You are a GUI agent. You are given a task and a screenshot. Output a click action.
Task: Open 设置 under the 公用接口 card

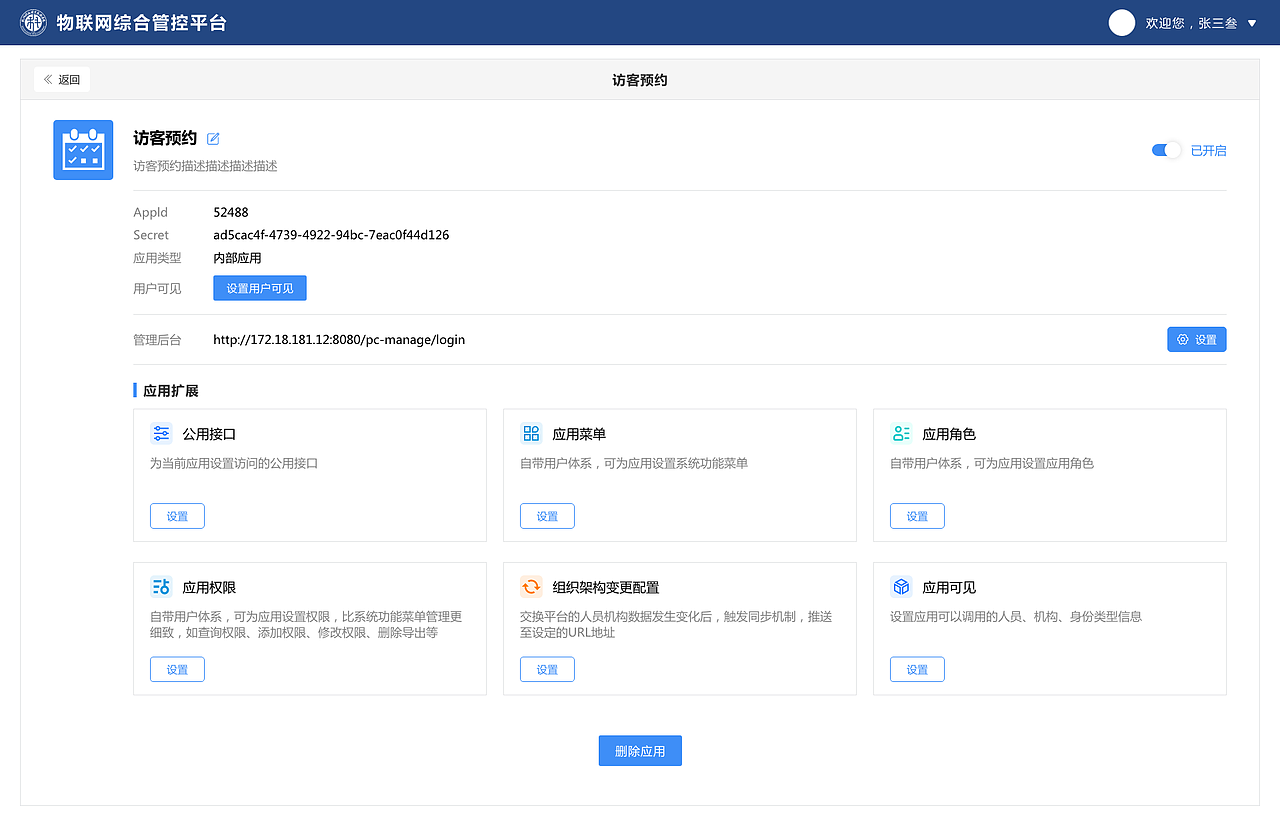pos(177,516)
